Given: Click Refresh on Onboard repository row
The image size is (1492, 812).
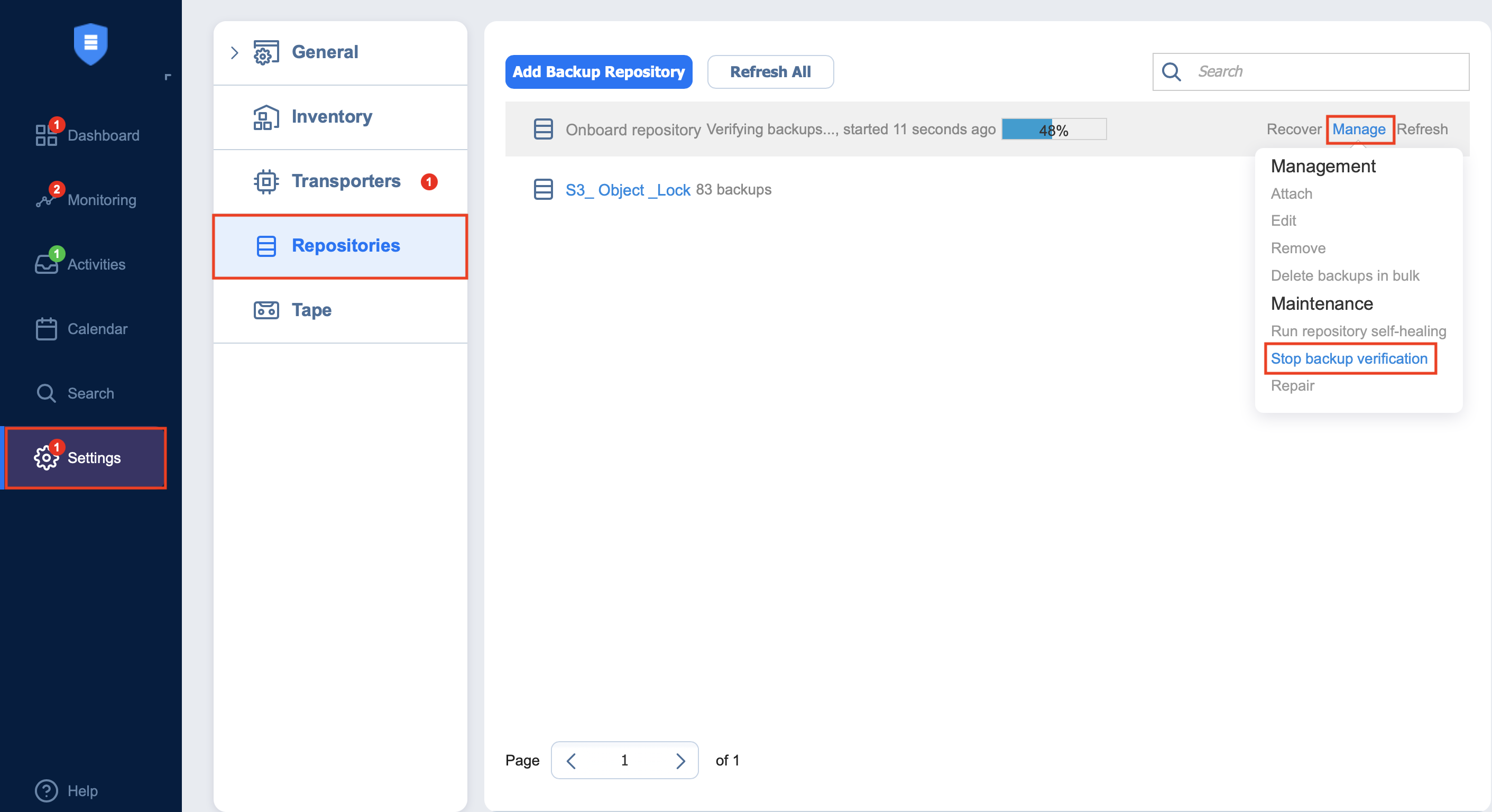Looking at the screenshot, I should 1422,129.
